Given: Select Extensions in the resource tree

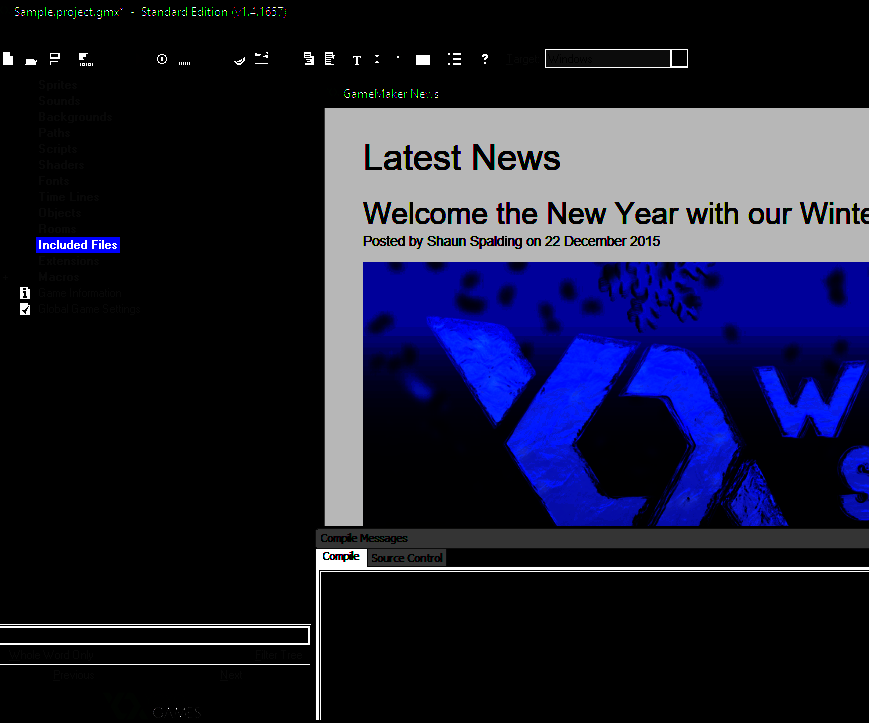Looking at the screenshot, I should tap(69, 261).
